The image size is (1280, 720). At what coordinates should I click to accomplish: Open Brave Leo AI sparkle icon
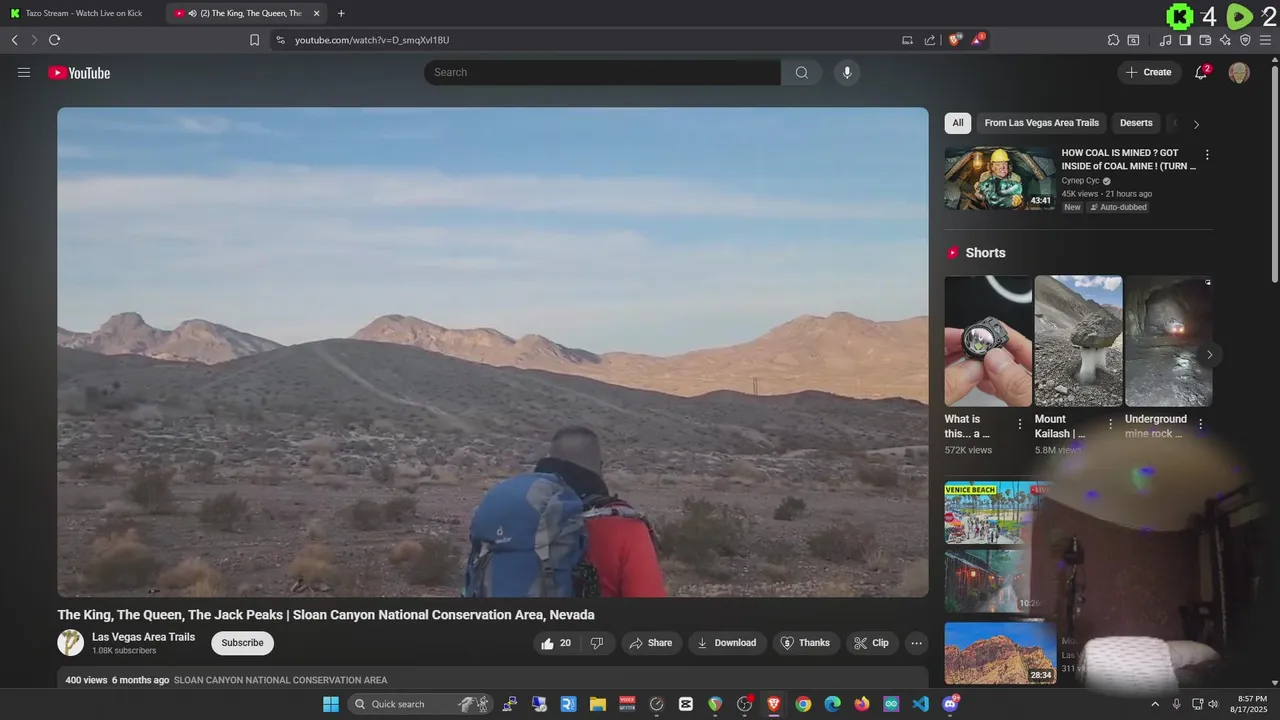[1225, 40]
